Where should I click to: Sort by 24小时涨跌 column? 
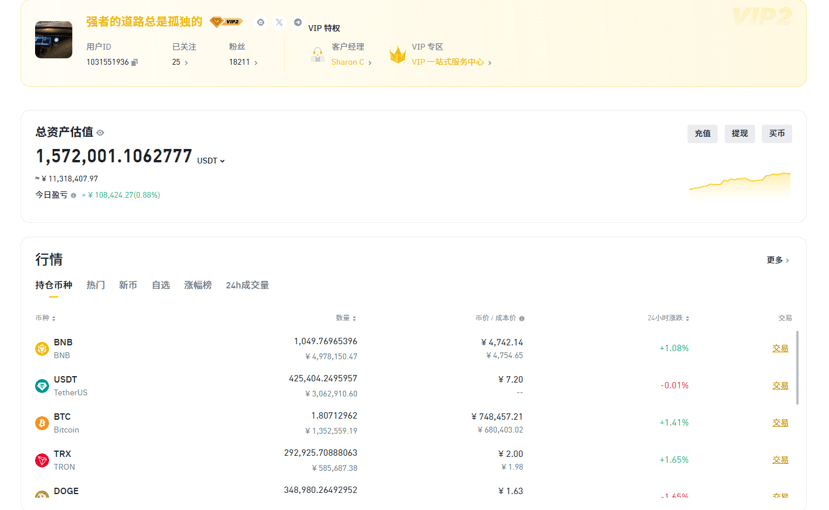(668, 318)
